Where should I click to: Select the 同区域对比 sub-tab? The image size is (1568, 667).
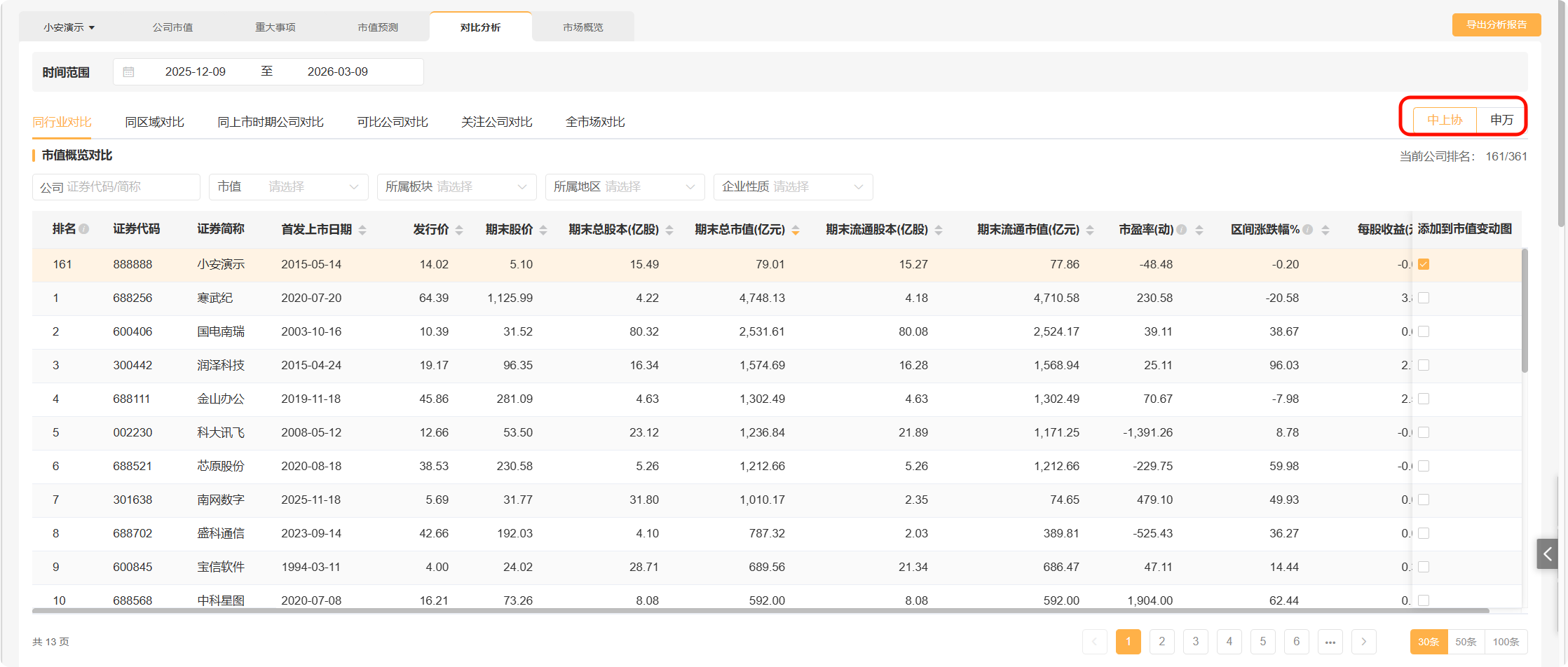(x=154, y=122)
